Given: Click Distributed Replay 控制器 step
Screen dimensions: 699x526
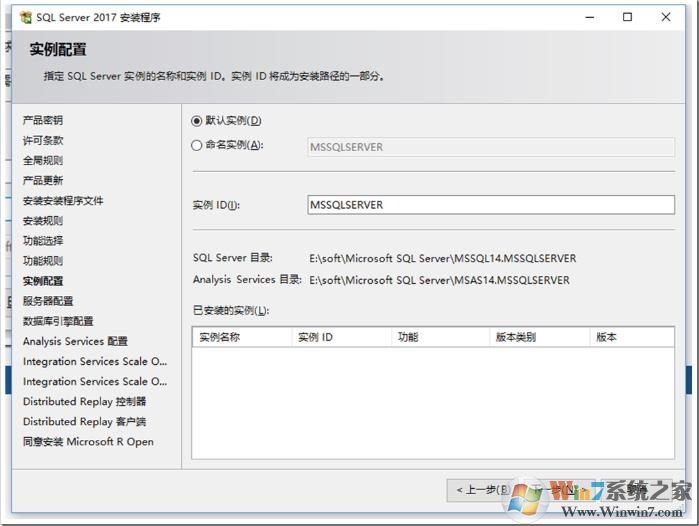Looking at the screenshot, I should tap(84, 401).
